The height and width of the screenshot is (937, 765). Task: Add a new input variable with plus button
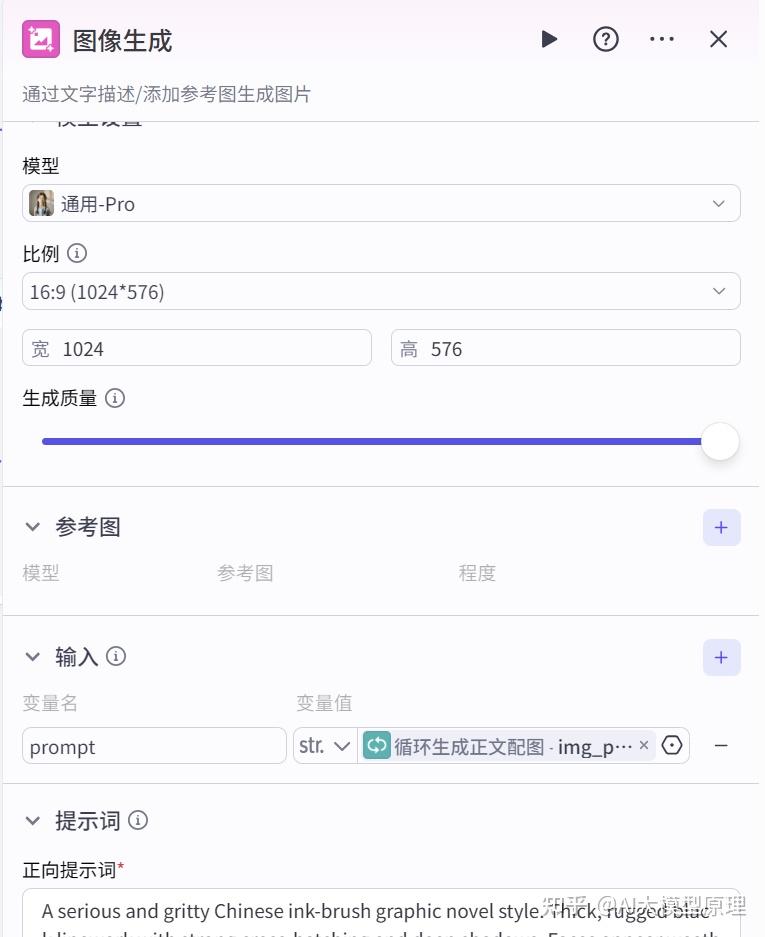(x=721, y=658)
